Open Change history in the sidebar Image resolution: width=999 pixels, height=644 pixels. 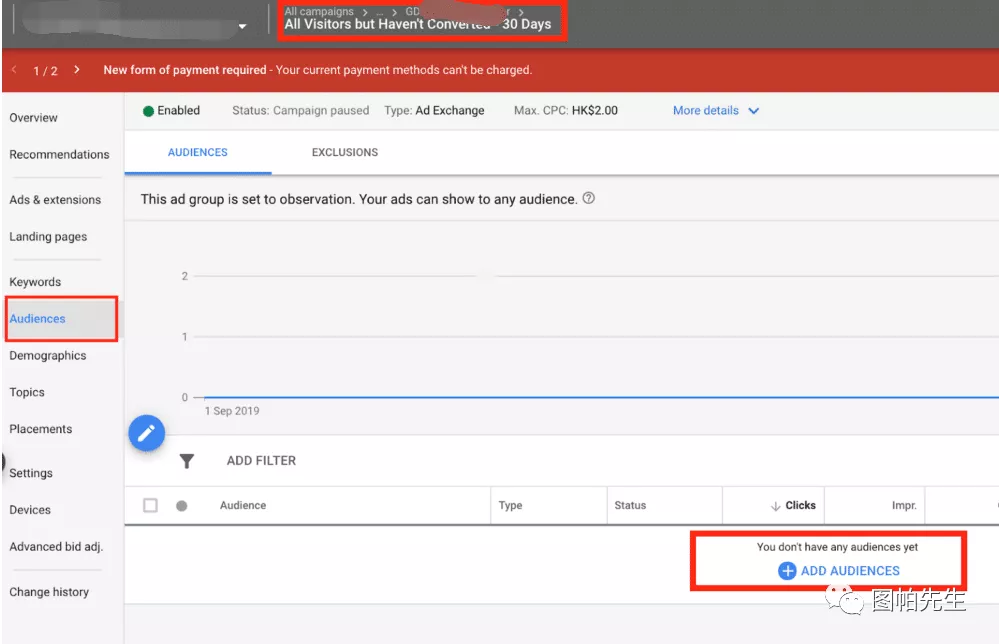coord(49,592)
